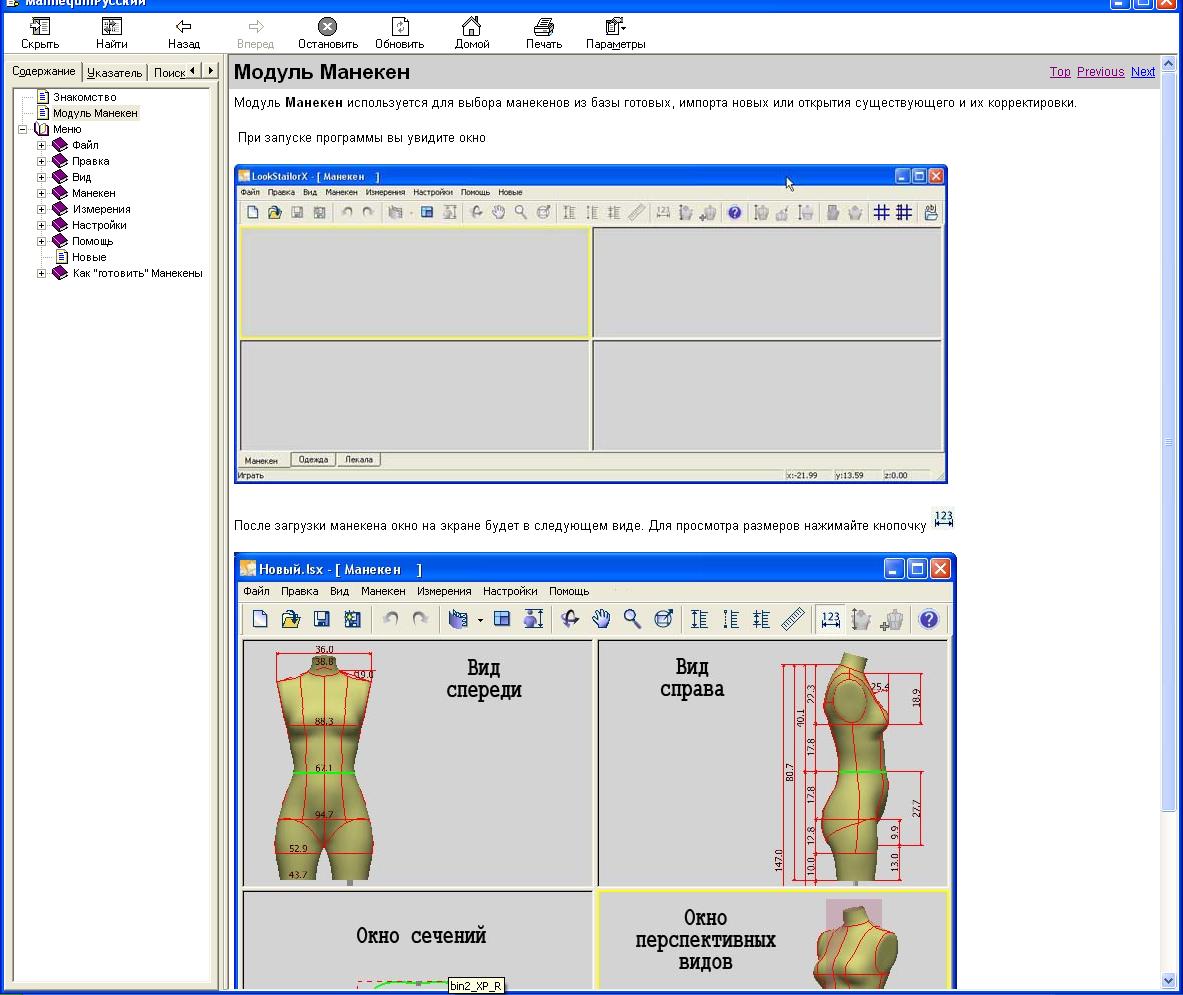1183x995 pixels.
Task: Open the Параметры options icon
Action: coord(616,26)
